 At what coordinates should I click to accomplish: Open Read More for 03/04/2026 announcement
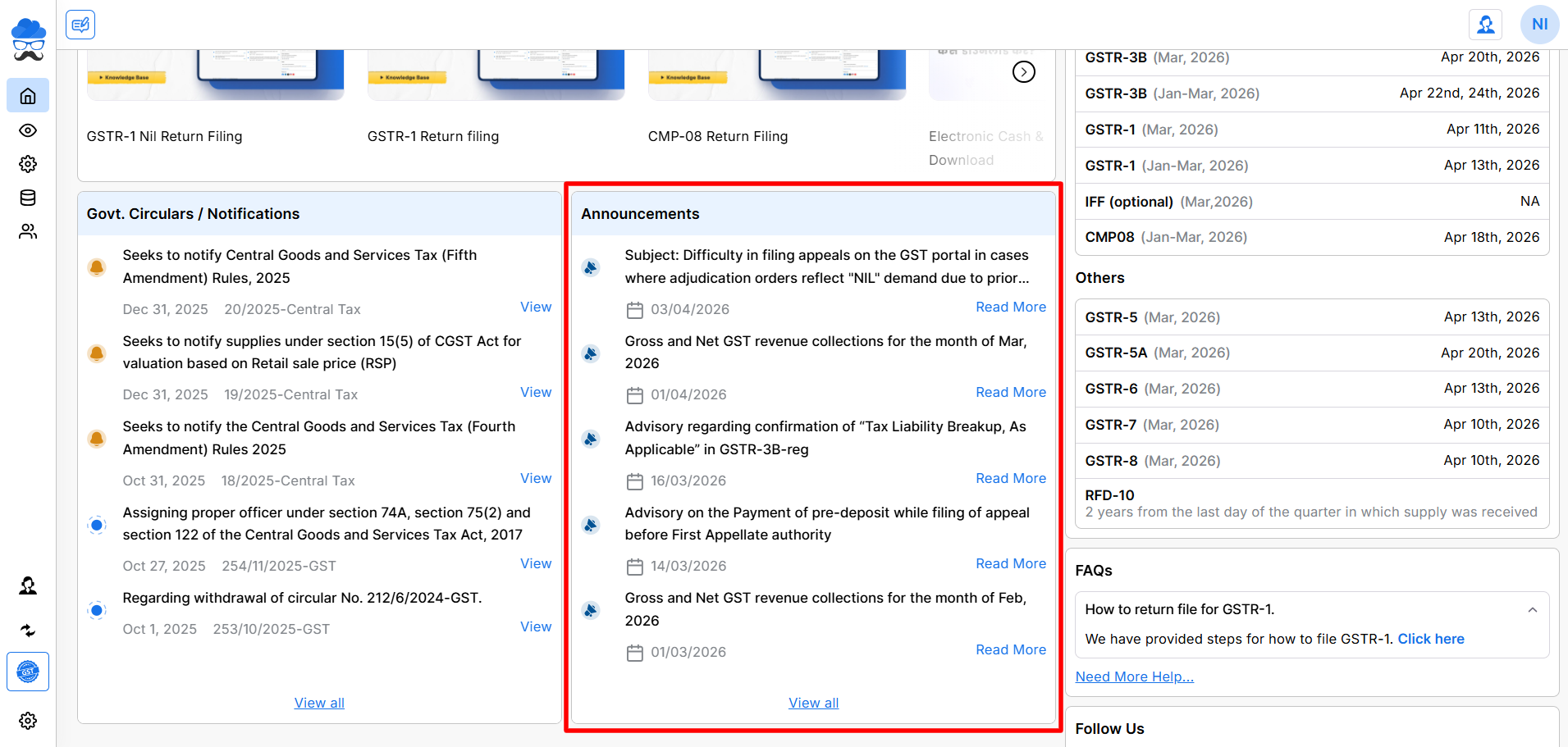pos(1010,307)
